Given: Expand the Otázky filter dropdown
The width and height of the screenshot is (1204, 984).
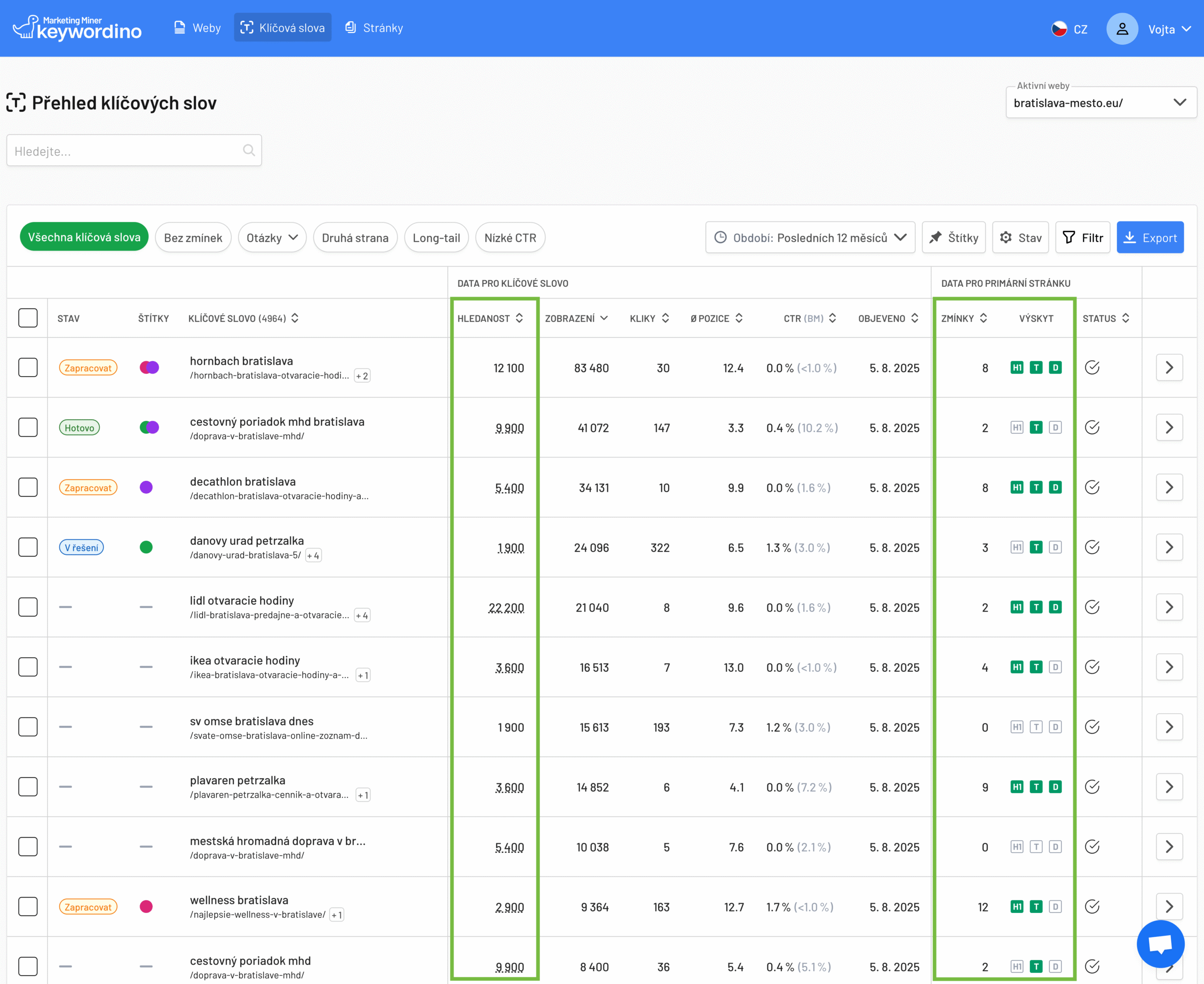Looking at the screenshot, I should click(272, 237).
